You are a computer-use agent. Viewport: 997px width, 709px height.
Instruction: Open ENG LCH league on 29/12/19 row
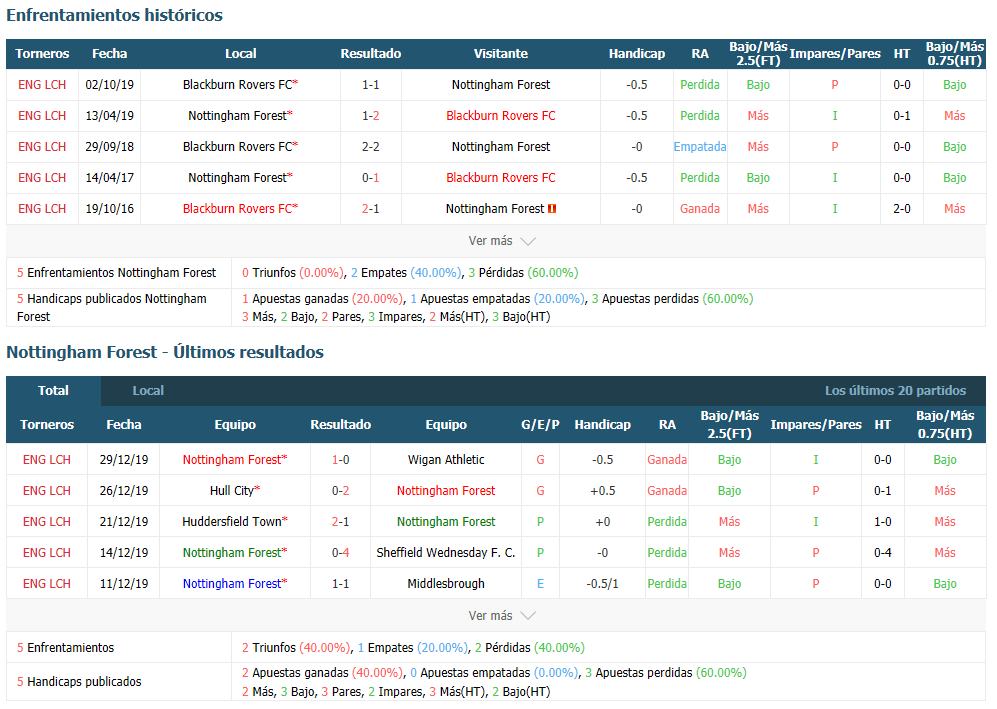click(x=46, y=460)
